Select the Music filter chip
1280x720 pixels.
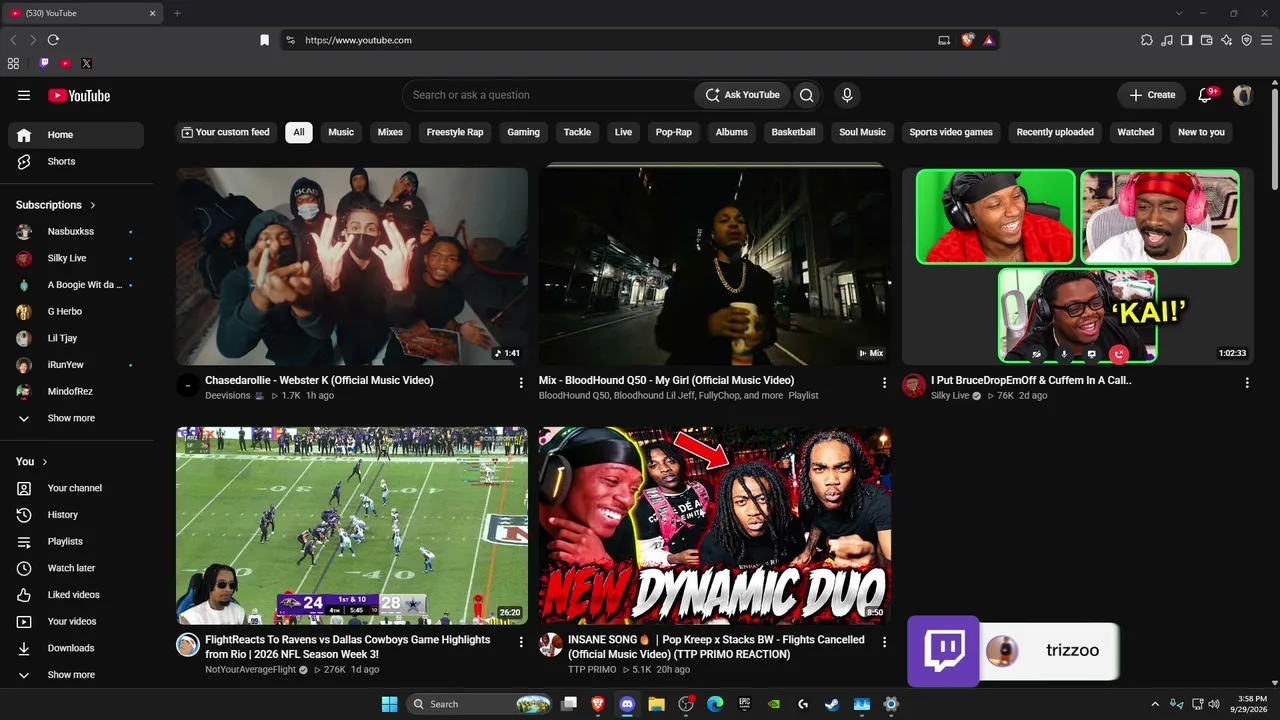click(341, 132)
